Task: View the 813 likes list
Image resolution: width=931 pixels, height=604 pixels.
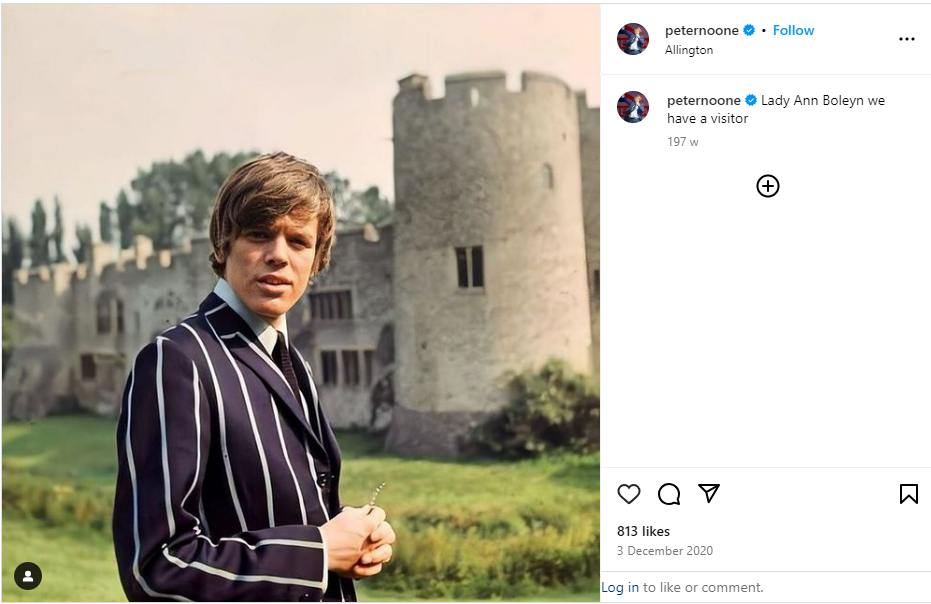Action: [x=643, y=531]
